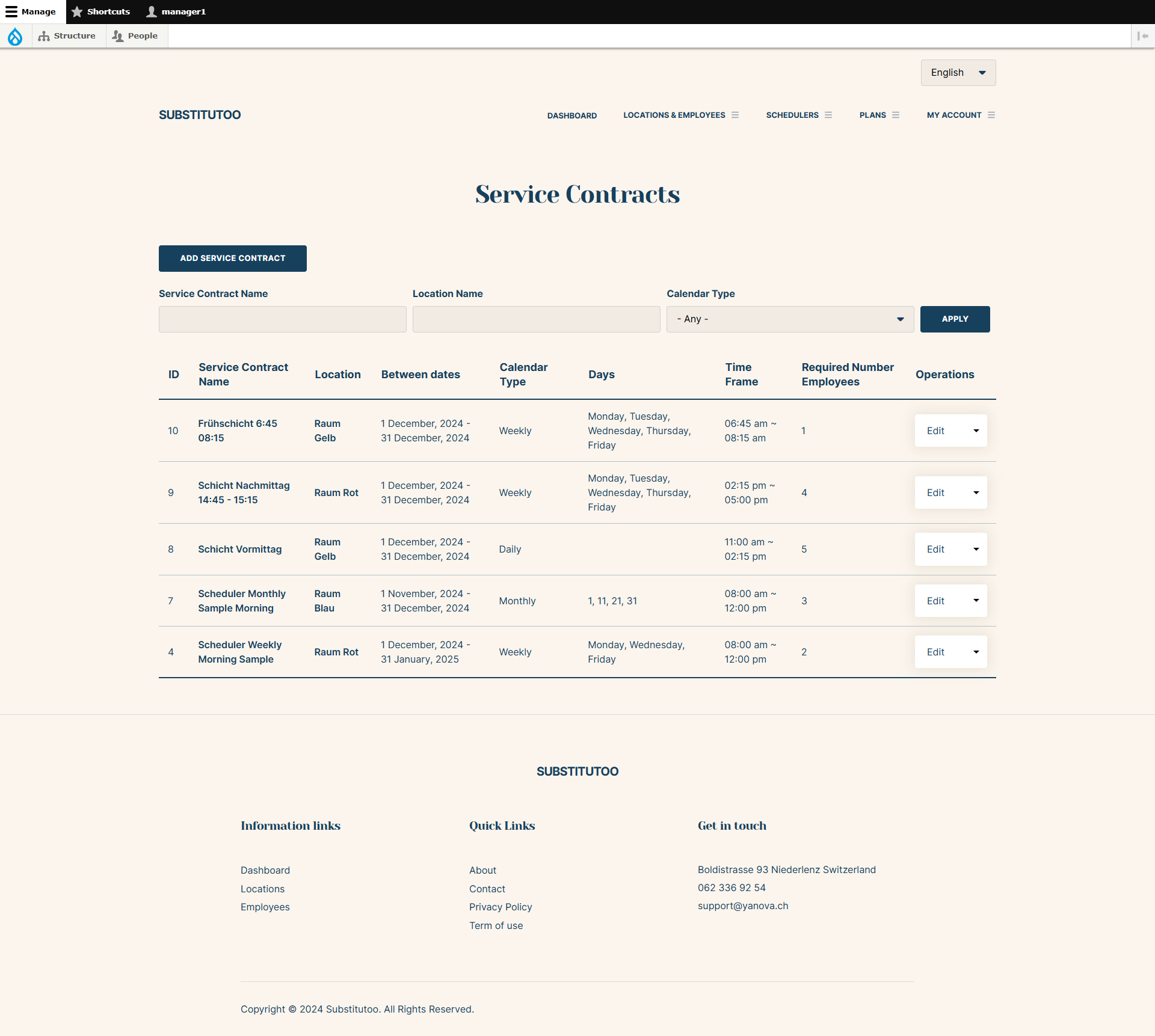The height and width of the screenshot is (1036, 1155).
Task: Expand operations arrow for Frühschicht row
Action: 976,431
